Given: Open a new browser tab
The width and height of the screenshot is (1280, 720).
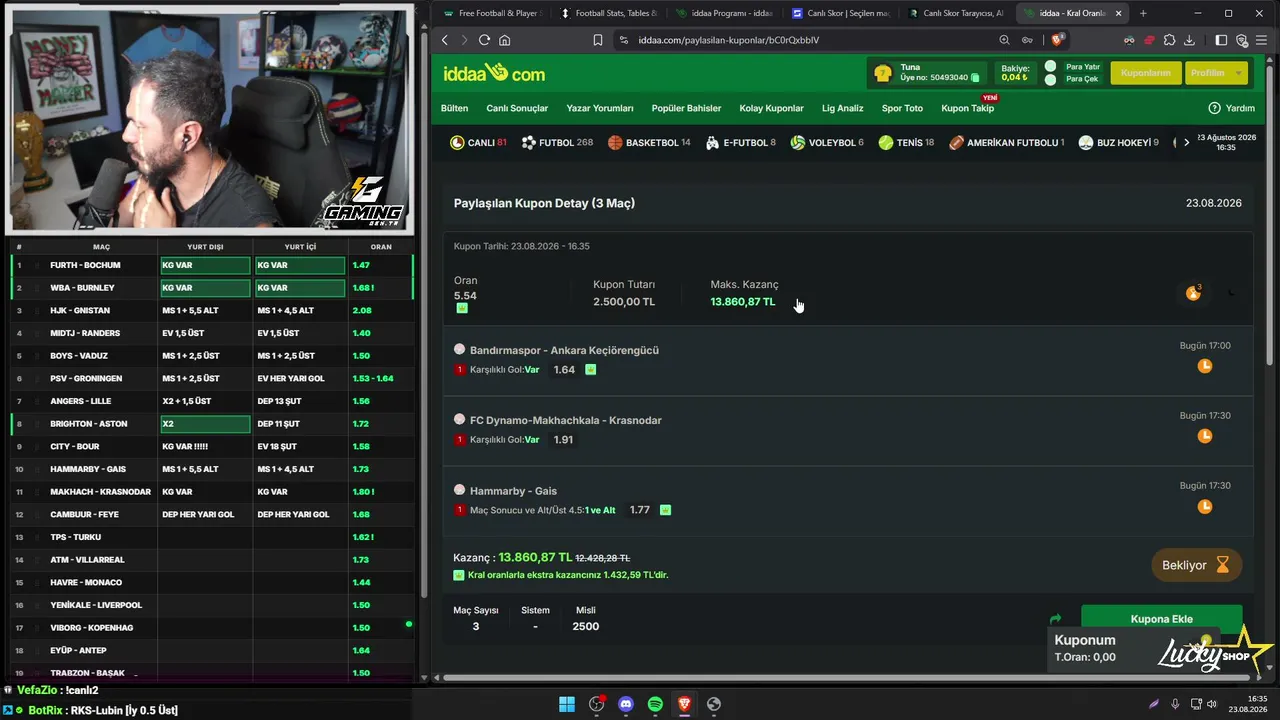Looking at the screenshot, I should click(1143, 13).
